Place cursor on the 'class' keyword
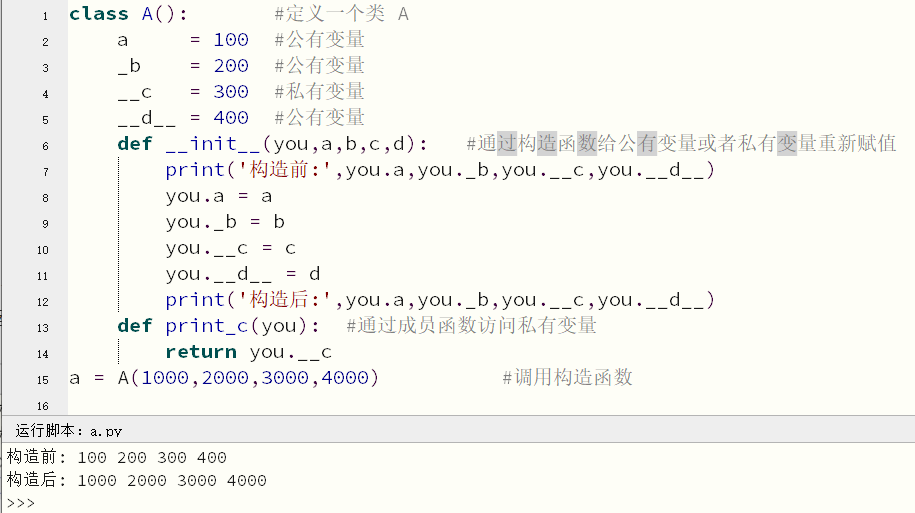This screenshot has width=915, height=513. (99, 14)
